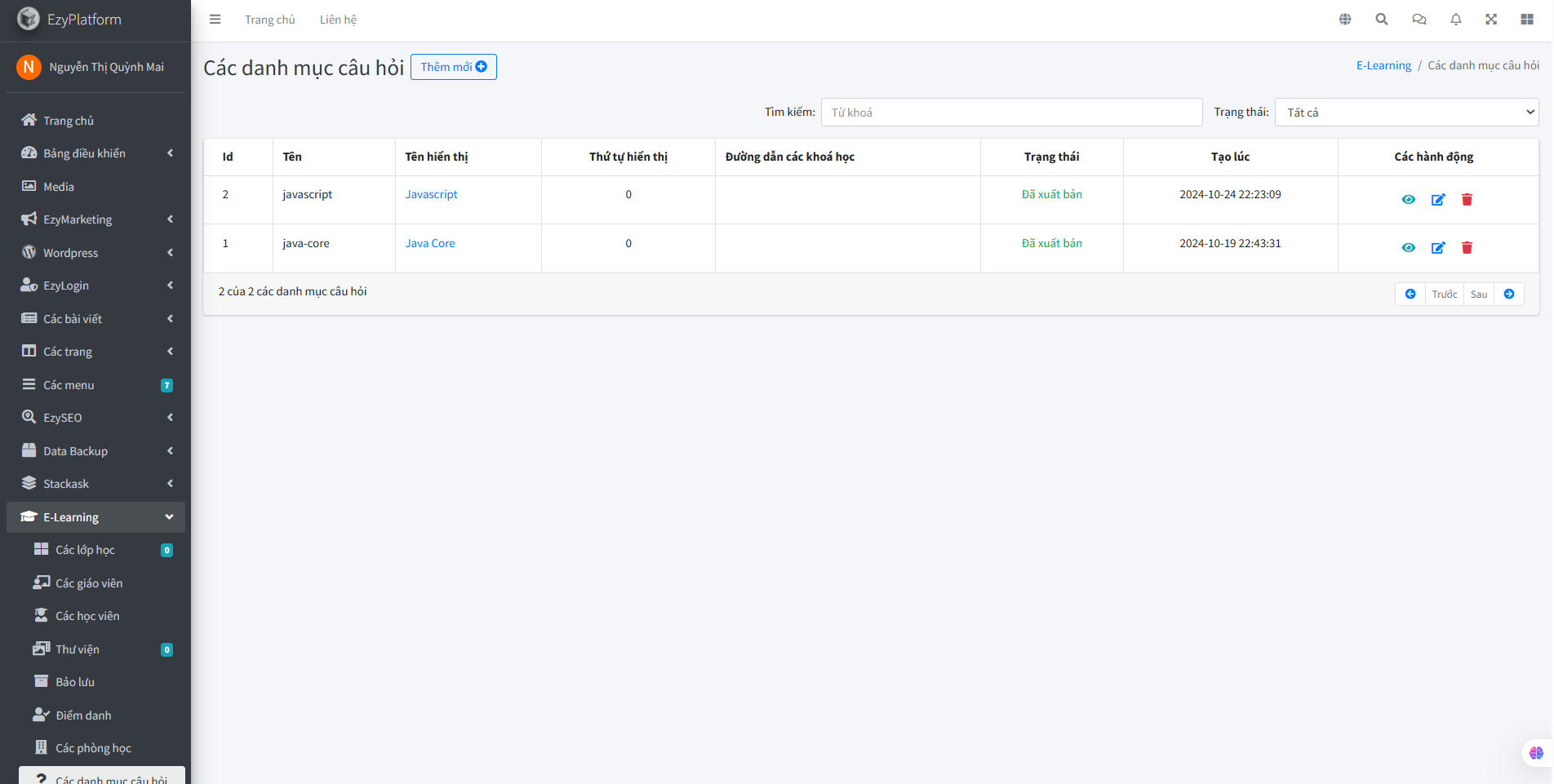Click user name Nguyễn Thị Quỳnh Mai
Image resolution: width=1554 pixels, height=784 pixels.
point(107,67)
